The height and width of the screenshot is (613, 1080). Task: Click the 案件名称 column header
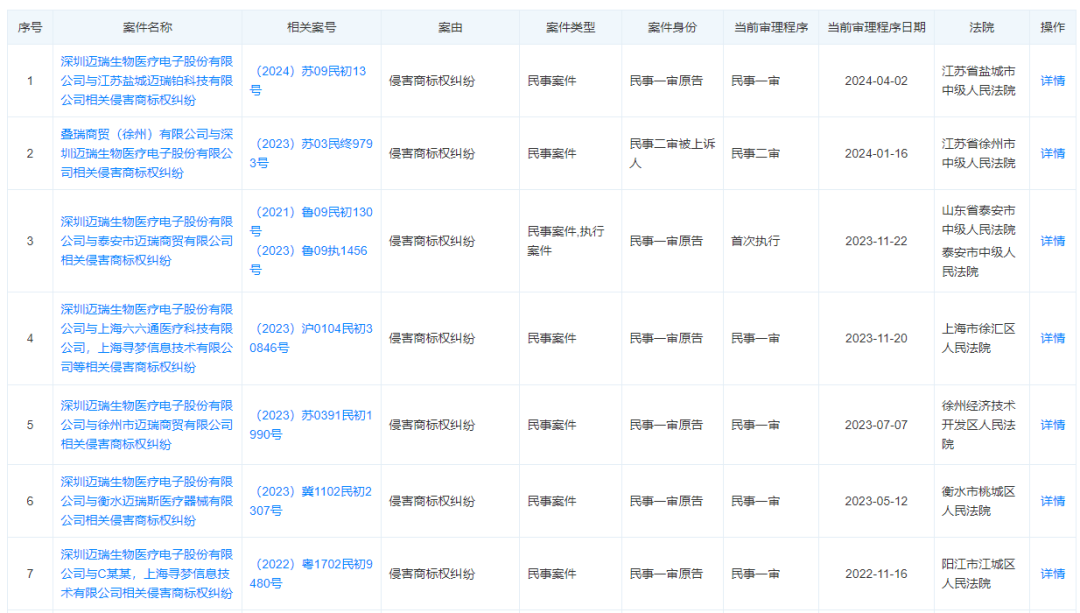147,28
